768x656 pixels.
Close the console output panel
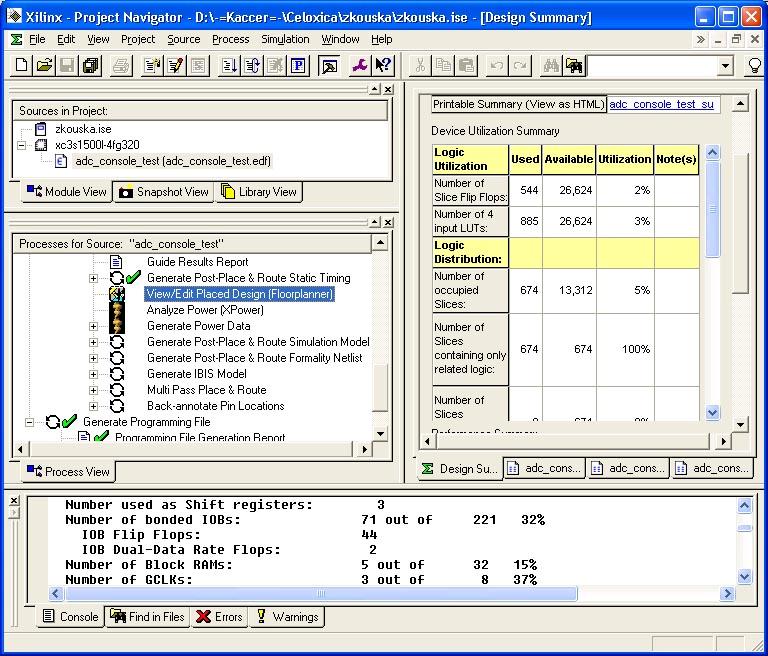14,500
